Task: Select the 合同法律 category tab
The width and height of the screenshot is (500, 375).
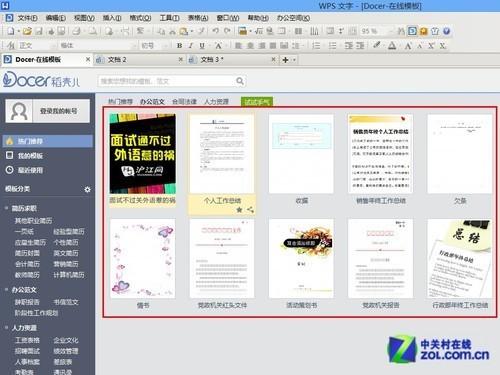Action: (184, 102)
